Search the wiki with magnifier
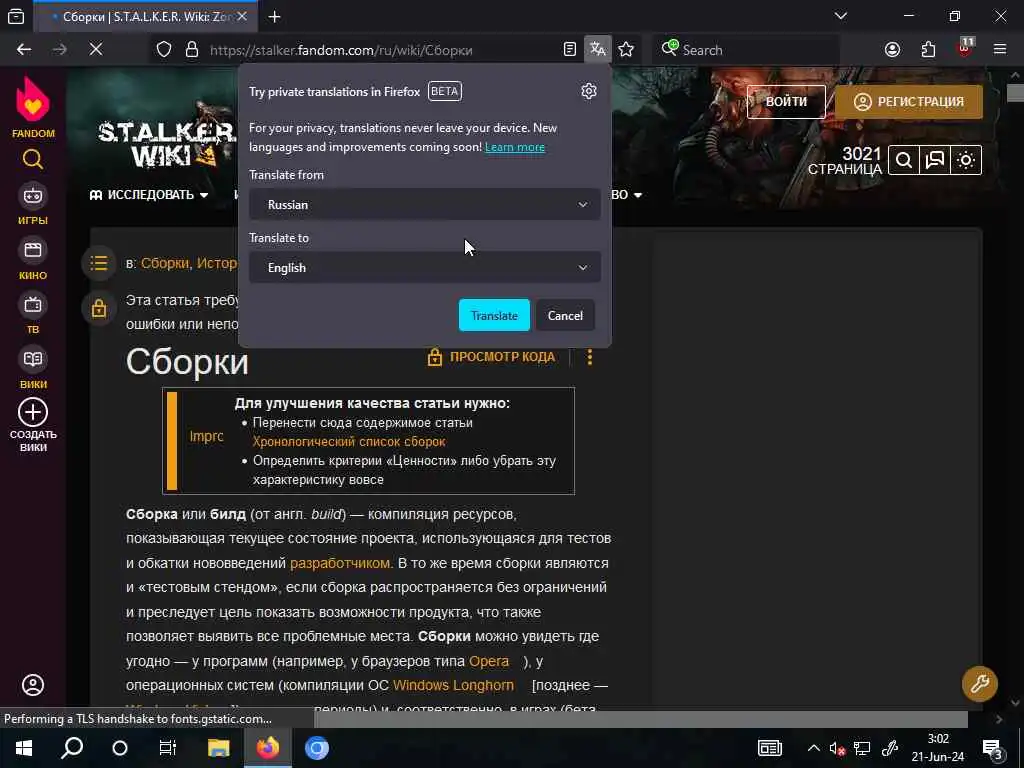This screenshot has height=768, width=1024. click(x=904, y=160)
